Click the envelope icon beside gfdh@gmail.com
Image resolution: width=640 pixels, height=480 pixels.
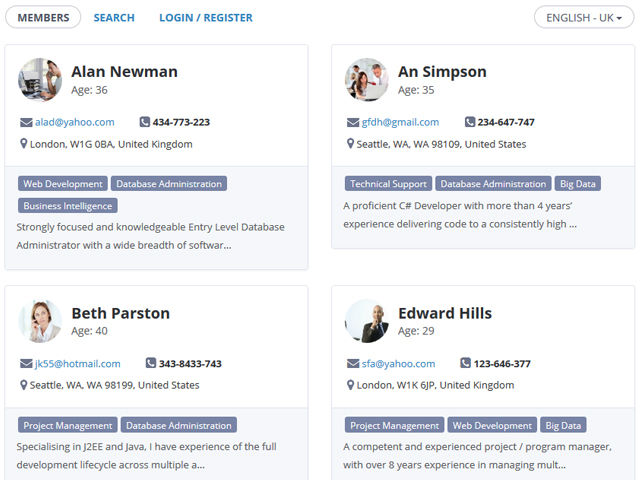pos(353,122)
